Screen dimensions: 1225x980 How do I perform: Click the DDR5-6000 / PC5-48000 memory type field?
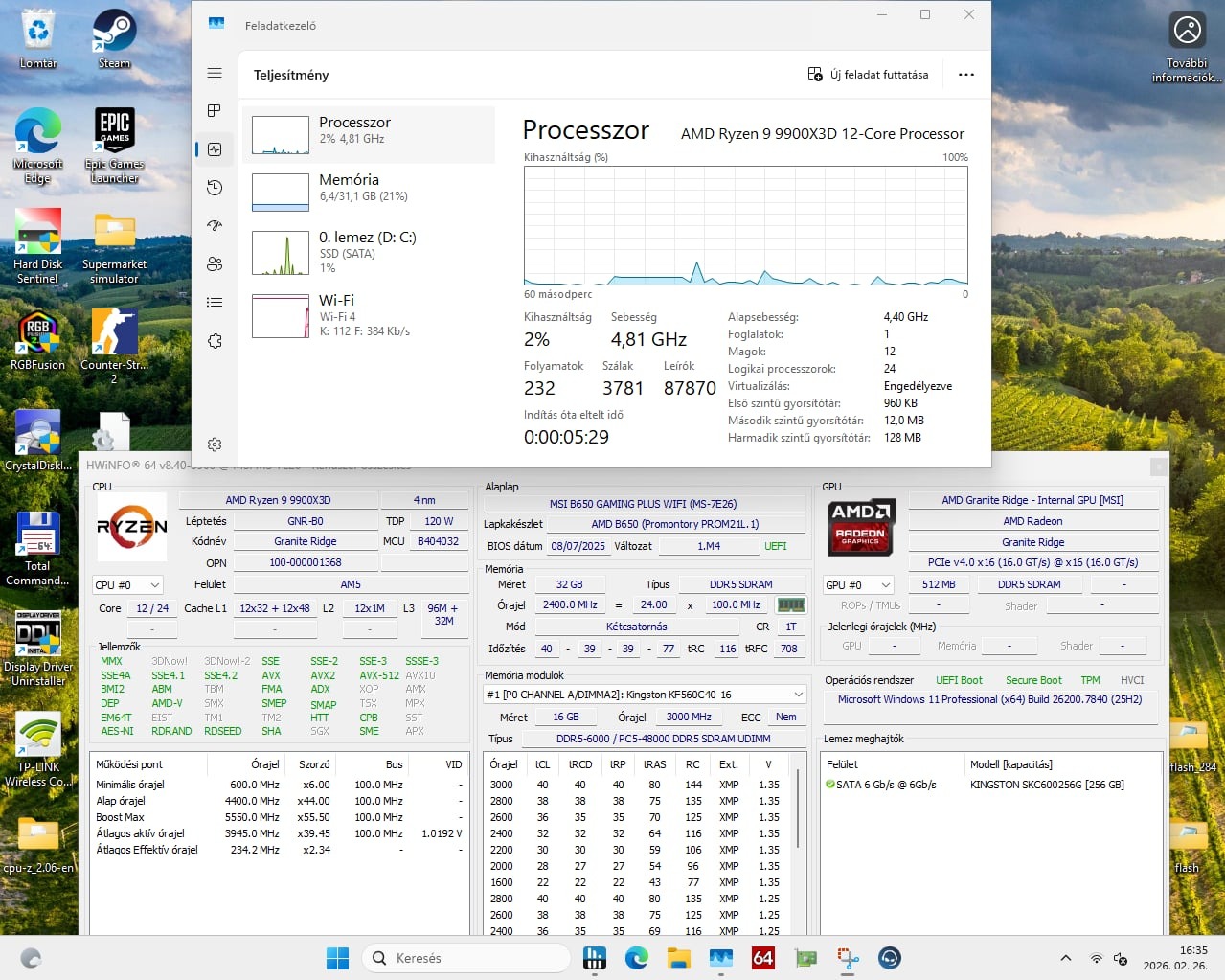click(663, 739)
